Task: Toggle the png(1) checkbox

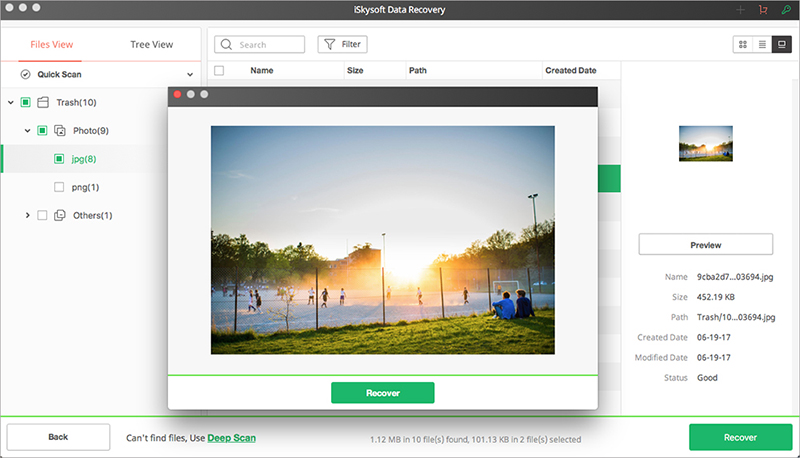Action: point(59,187)
